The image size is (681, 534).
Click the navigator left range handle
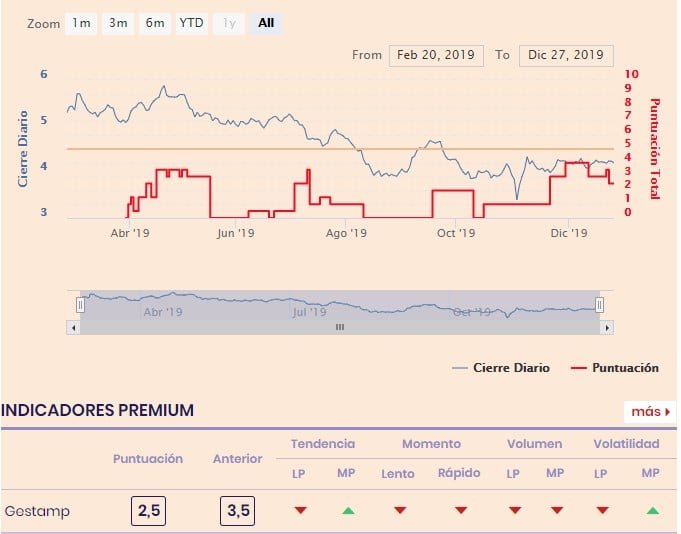point(81,304)
